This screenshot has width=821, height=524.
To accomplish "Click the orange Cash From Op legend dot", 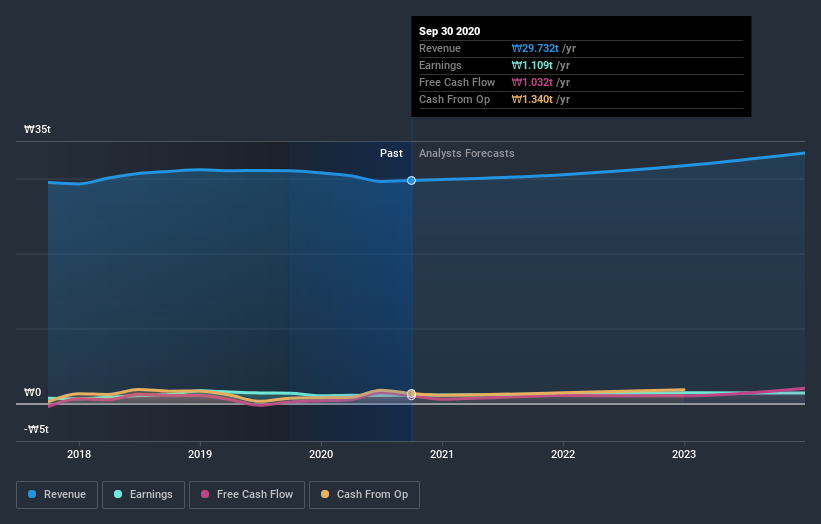I will [x=325, y=494].
